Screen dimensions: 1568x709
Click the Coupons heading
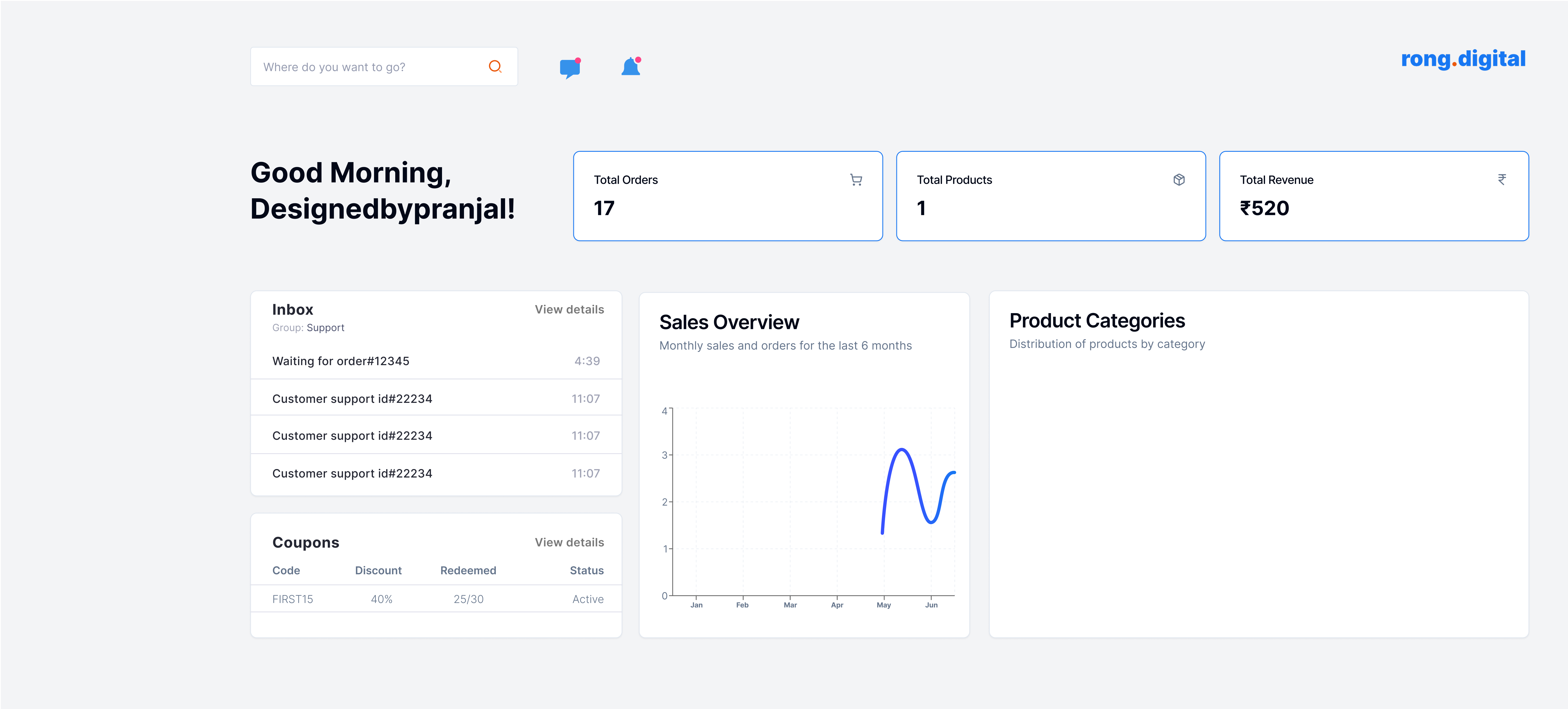(306, 542)
